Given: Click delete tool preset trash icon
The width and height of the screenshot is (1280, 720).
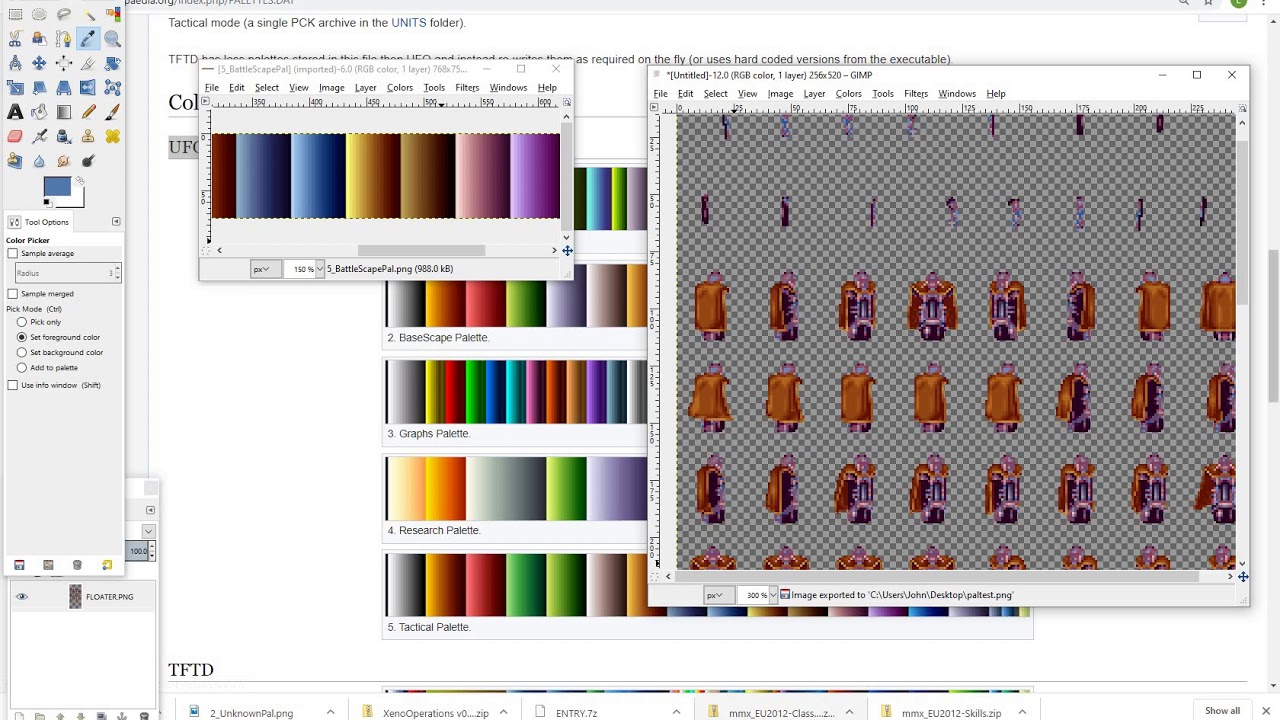Looking at the screenshot, I should click(x=77, y=565).
